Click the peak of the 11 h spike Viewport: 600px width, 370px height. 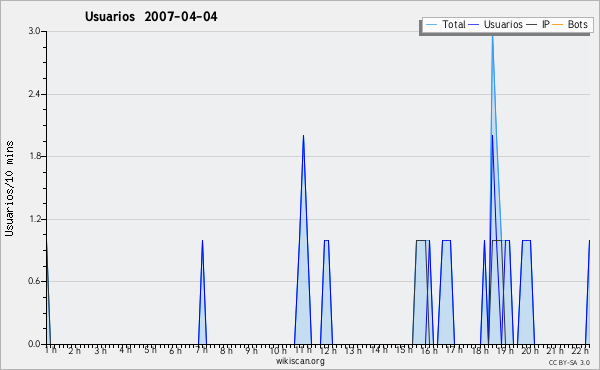(x=303, y=135)
